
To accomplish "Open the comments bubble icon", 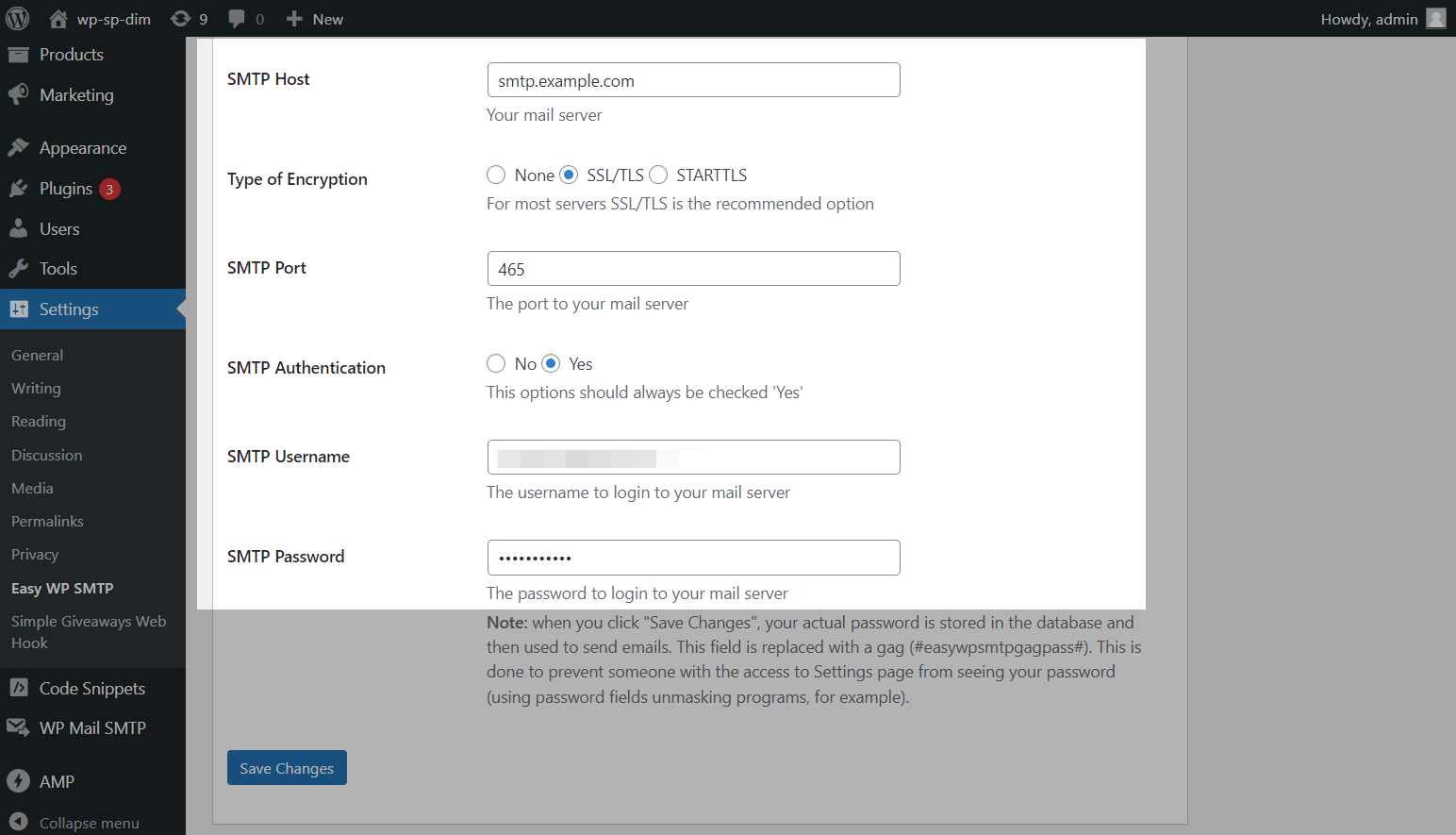I will pyautogui.click(x=237, y=19).
